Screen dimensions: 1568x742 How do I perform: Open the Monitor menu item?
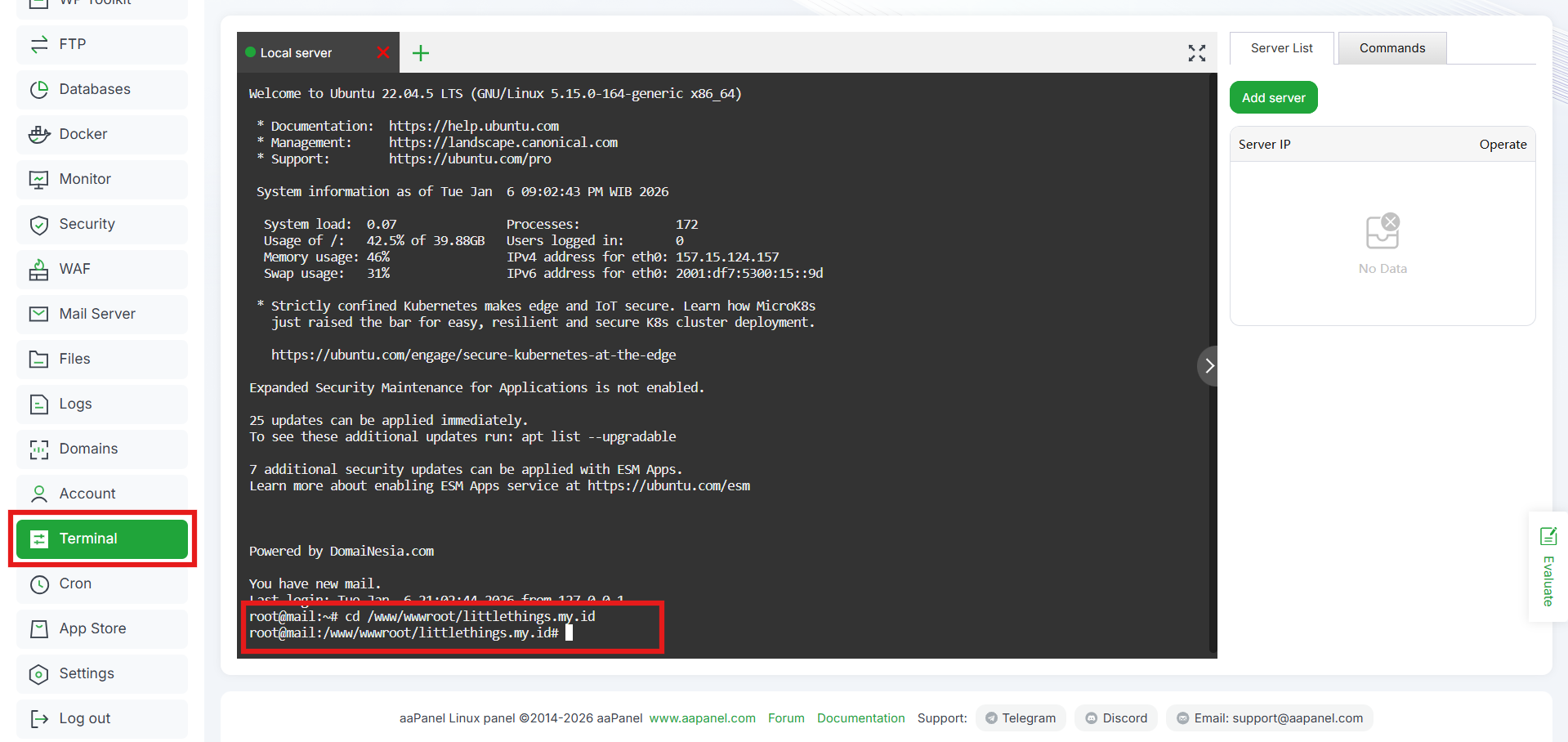[102, 179]
